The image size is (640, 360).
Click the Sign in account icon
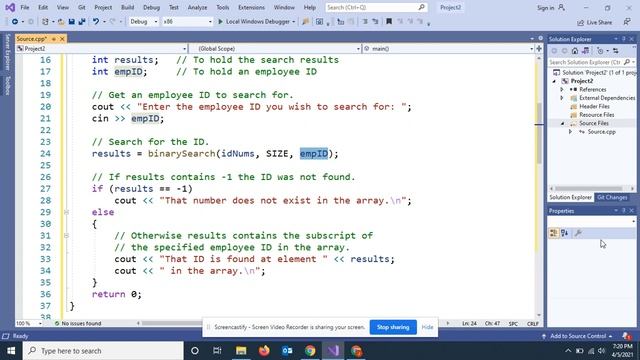click(x=562, y=7)
